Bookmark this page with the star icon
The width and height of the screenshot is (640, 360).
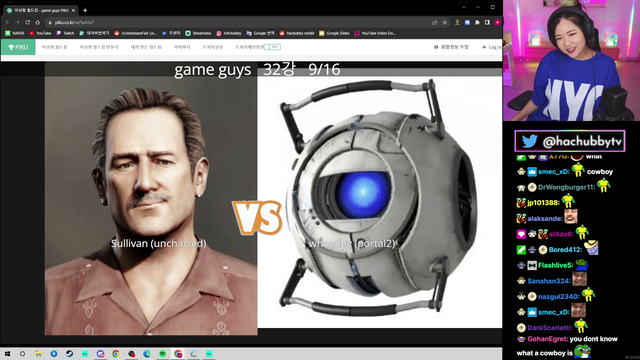pyautogui.click(x=445, y=22)
